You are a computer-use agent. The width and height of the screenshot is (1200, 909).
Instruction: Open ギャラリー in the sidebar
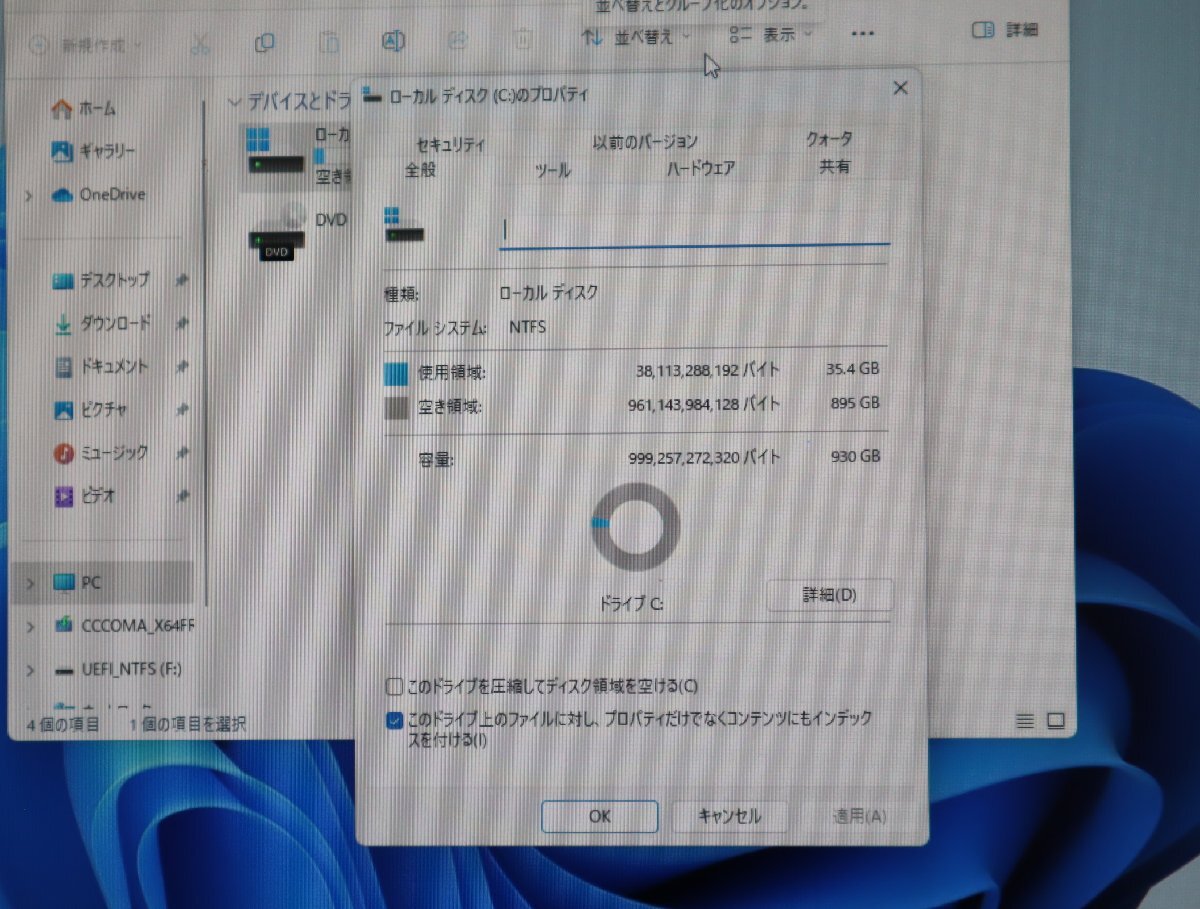94,151
